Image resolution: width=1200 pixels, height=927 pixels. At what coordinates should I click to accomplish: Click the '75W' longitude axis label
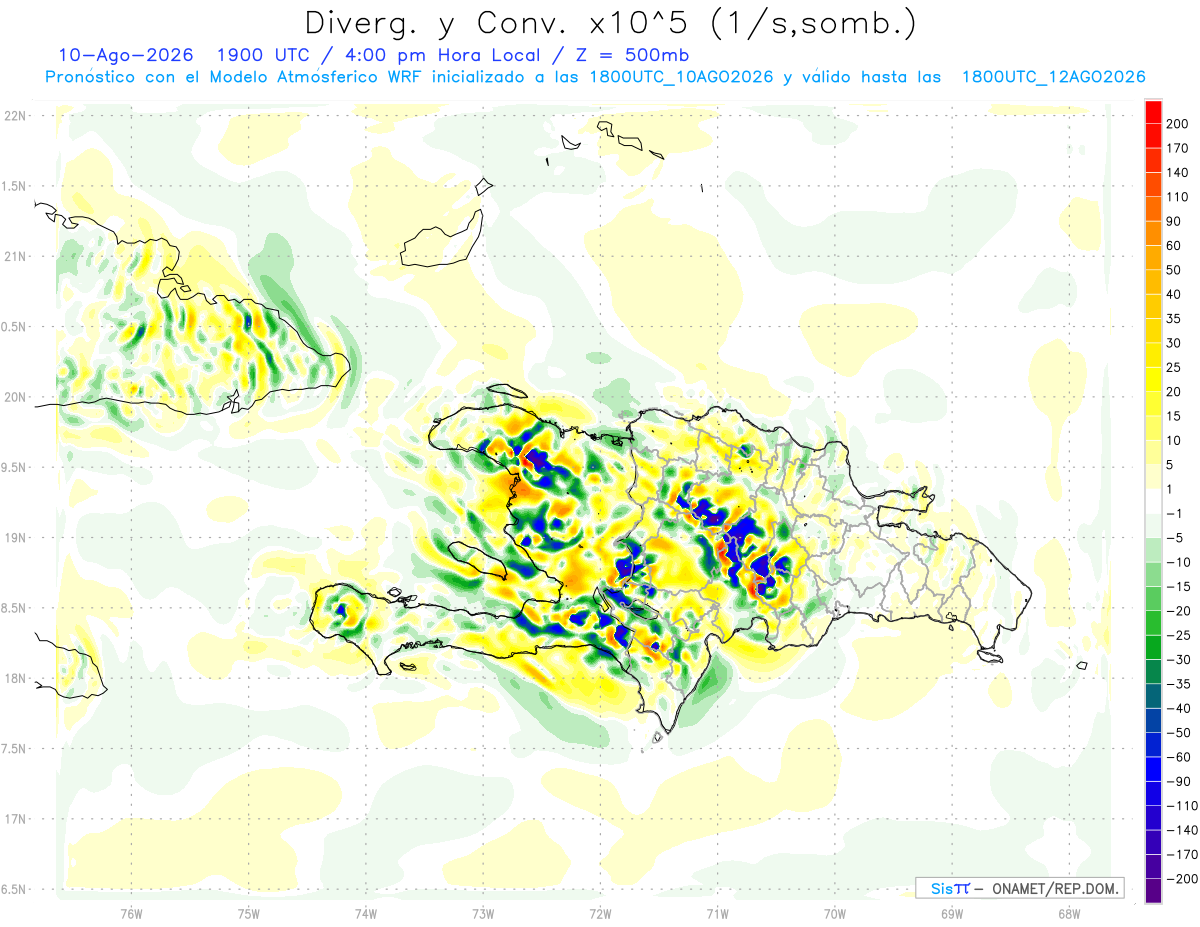point(249,915)
